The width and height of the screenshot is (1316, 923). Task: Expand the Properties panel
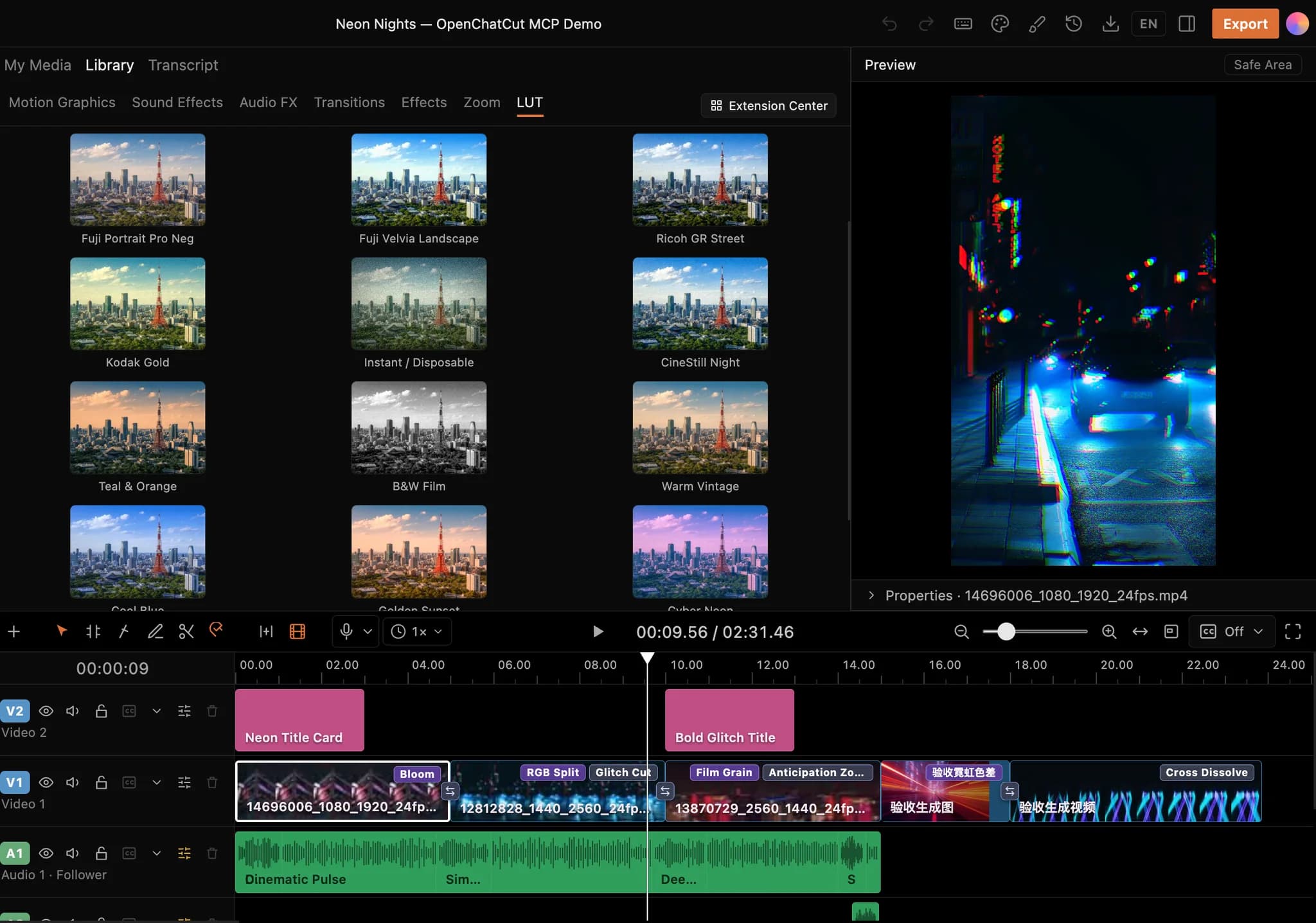click(x=871, y=595)
